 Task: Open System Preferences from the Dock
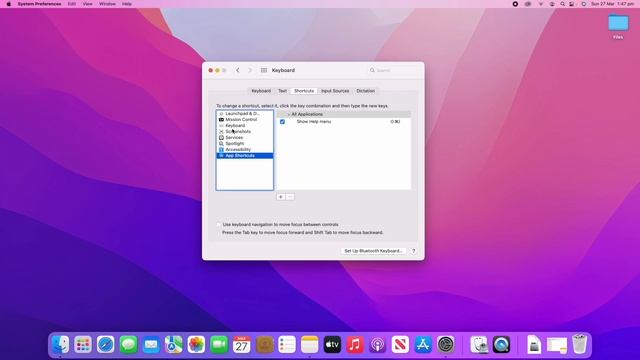[446, 345]
